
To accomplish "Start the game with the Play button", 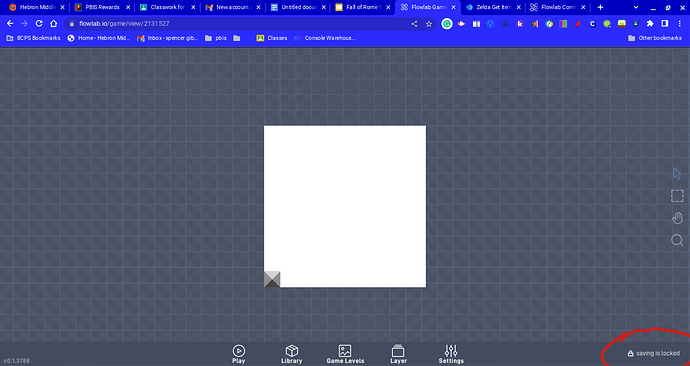I will click(239, 354).
